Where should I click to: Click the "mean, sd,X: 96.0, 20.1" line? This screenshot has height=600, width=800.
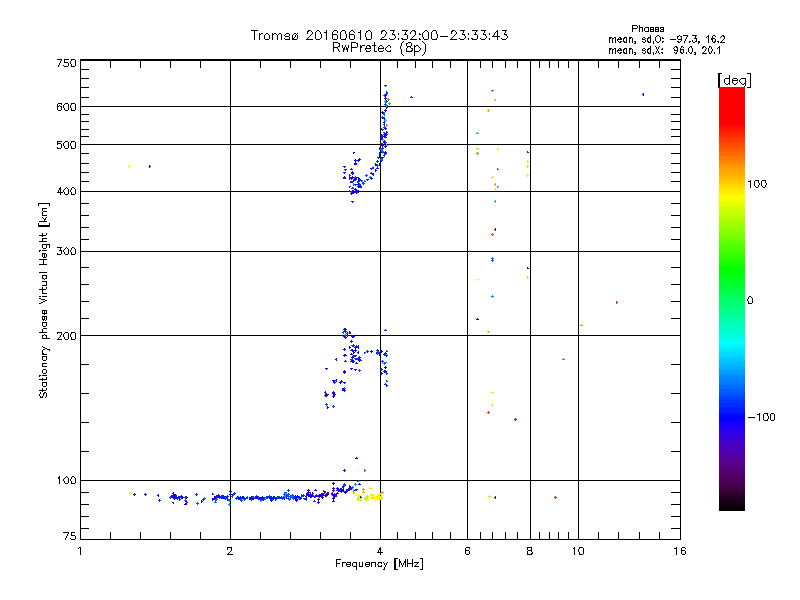pos(664,50)
